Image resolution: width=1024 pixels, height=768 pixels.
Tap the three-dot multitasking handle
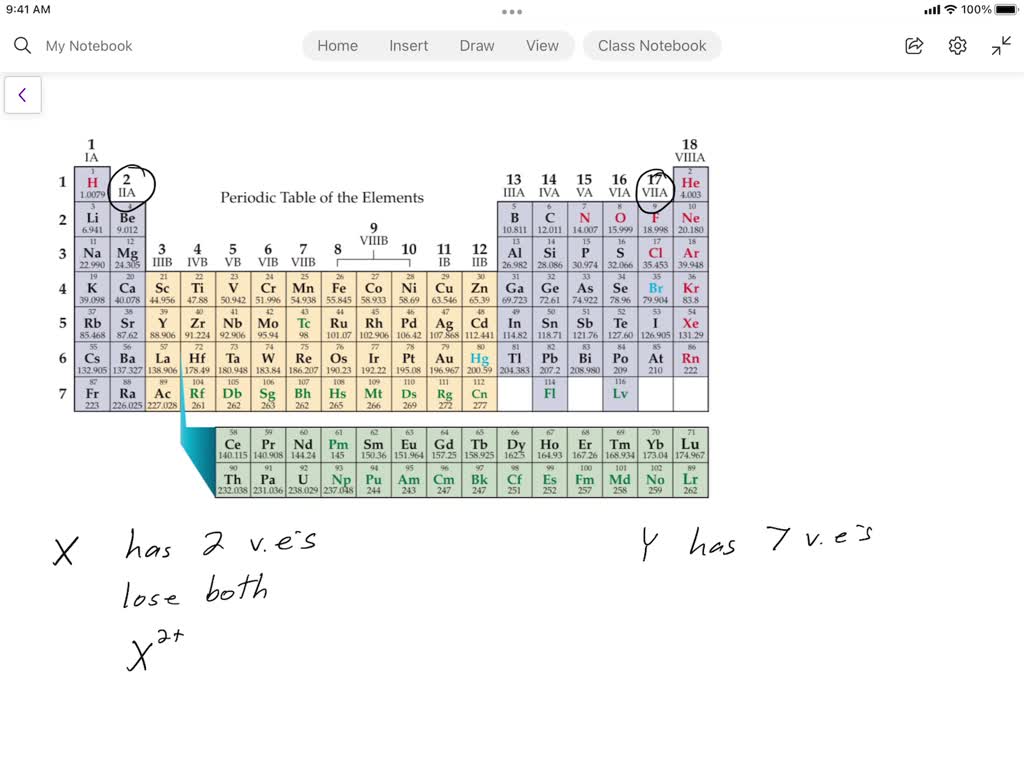pos(512,12)
